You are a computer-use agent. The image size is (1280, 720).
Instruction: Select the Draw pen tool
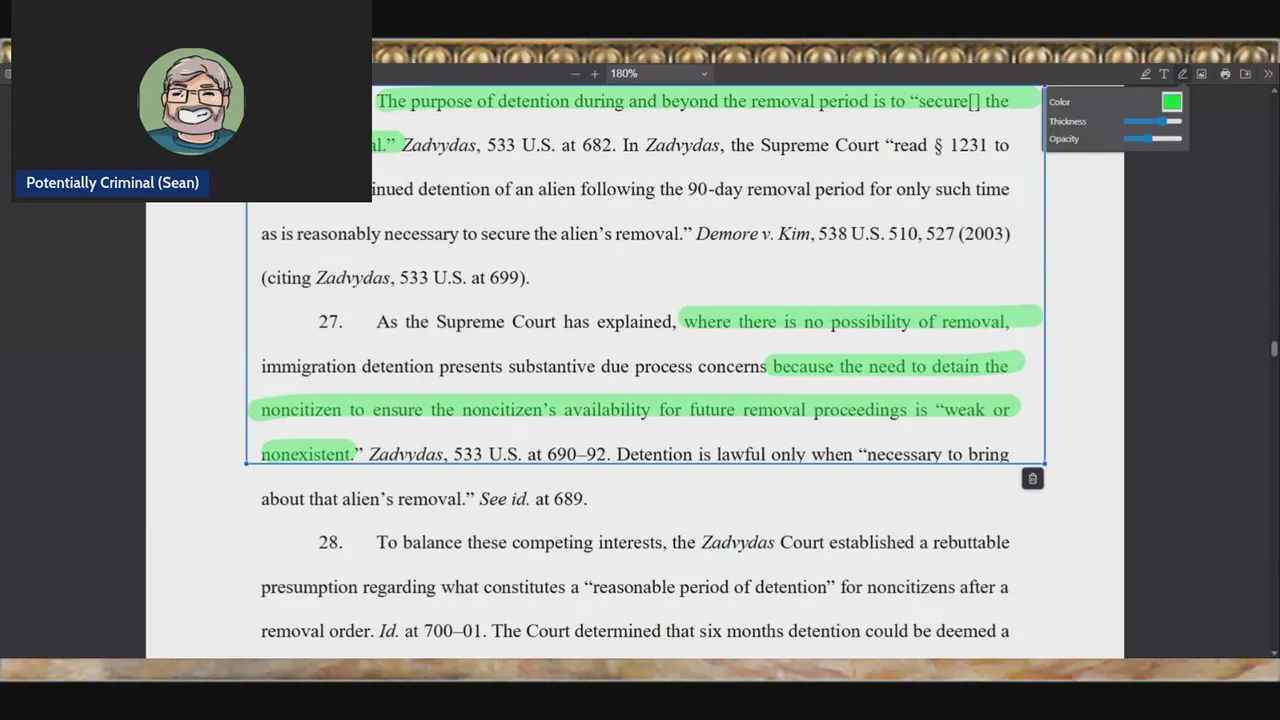pyautogui.click(x=1183, y=74)
